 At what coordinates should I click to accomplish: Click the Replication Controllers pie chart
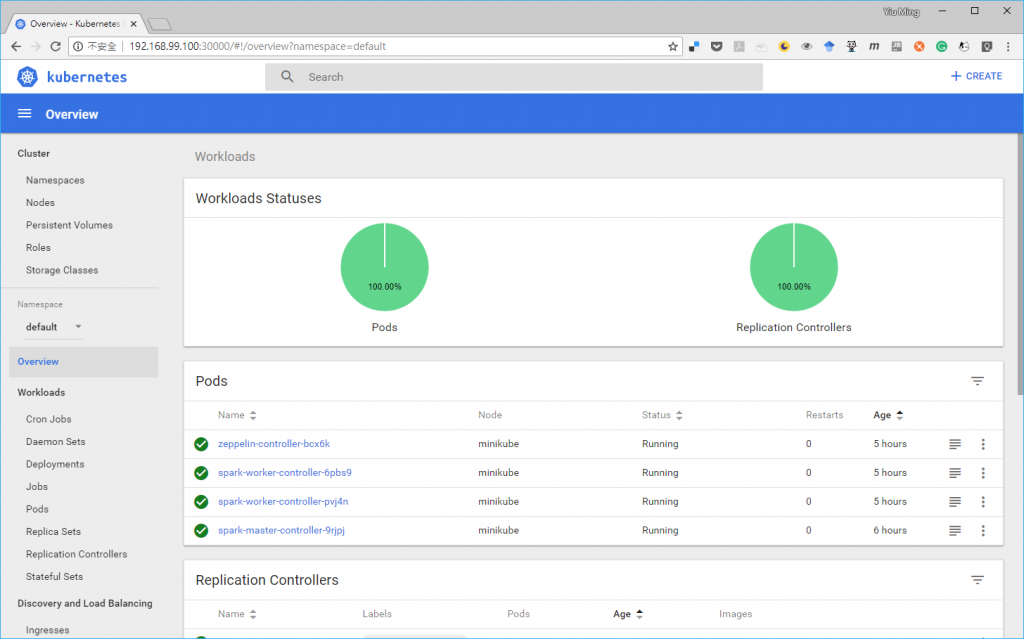point(793,267)
